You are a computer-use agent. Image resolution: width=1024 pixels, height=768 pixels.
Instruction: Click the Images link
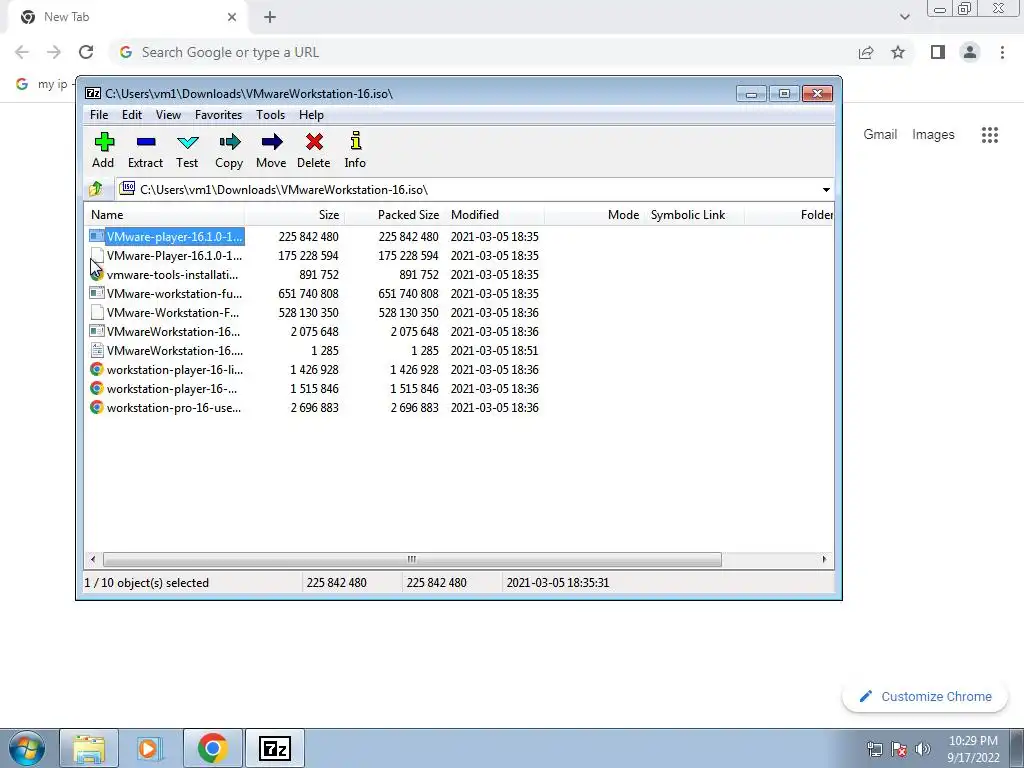point(933,135)
